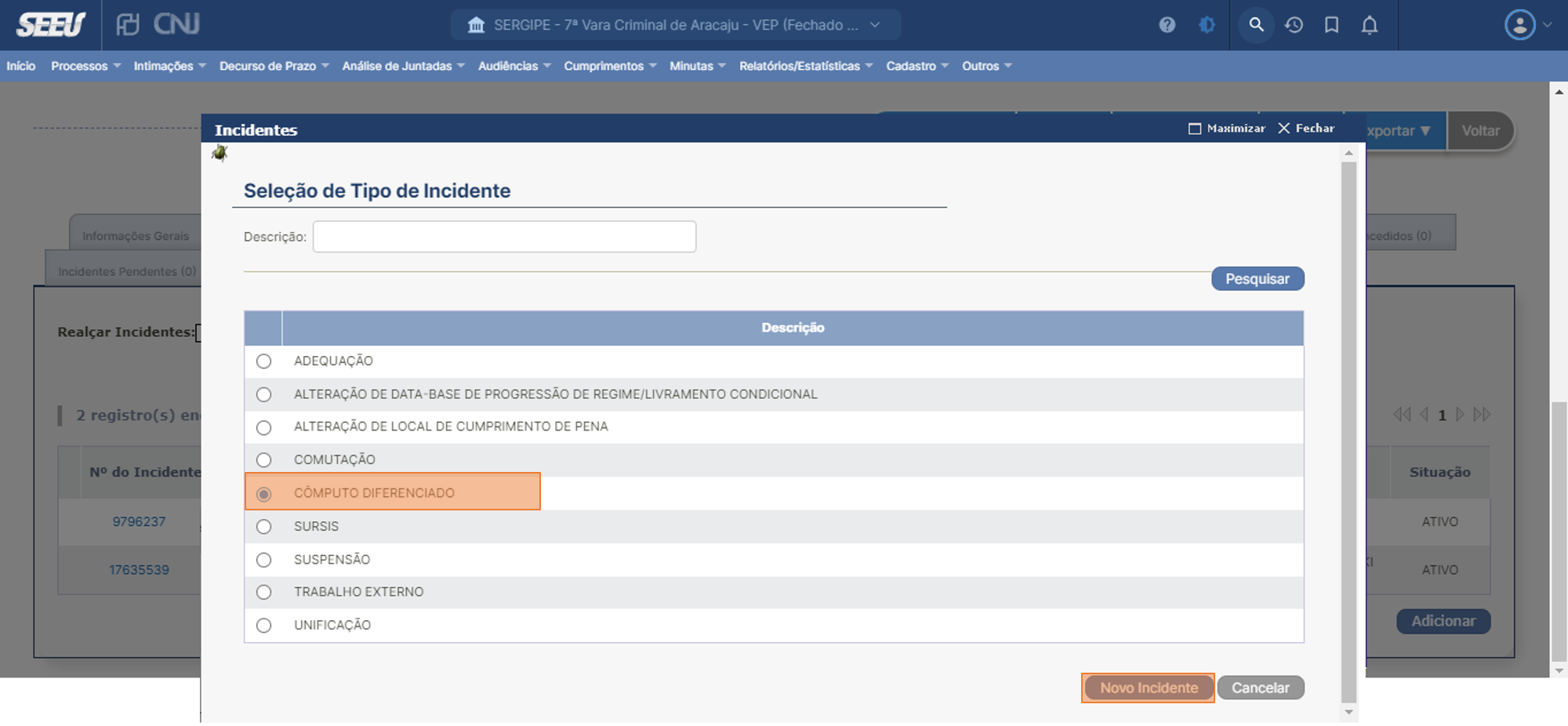The height and width of the screenshot is (726, 1568).
Task: Click the Pesquisar button
Action: pyautogui.click(x=1258, y=278)
